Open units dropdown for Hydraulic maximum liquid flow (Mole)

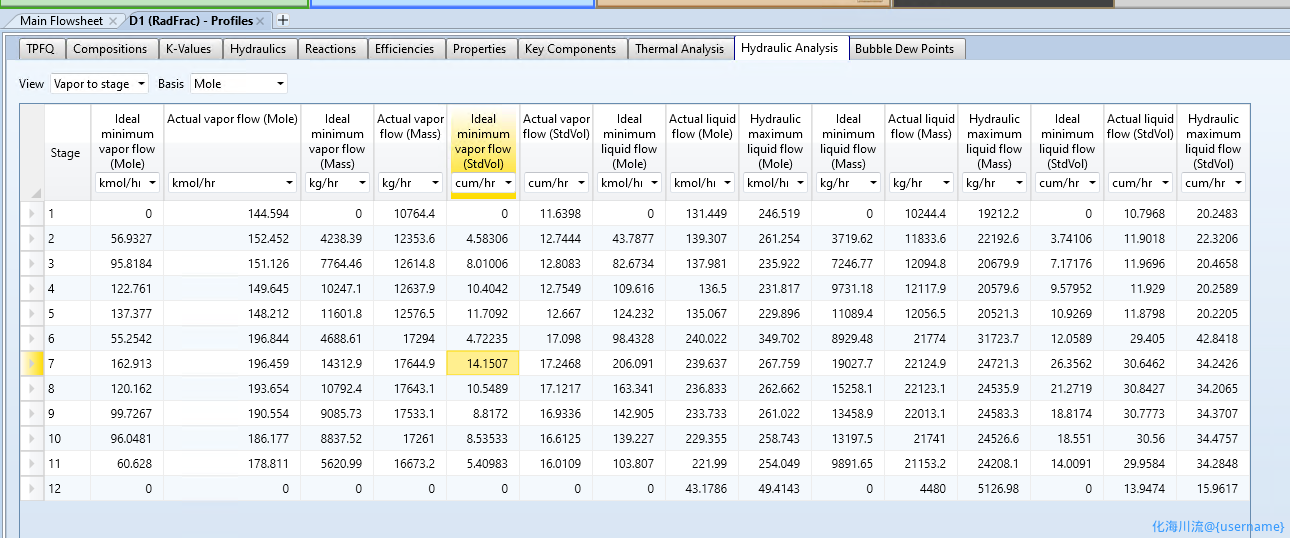tap(775, 183)
